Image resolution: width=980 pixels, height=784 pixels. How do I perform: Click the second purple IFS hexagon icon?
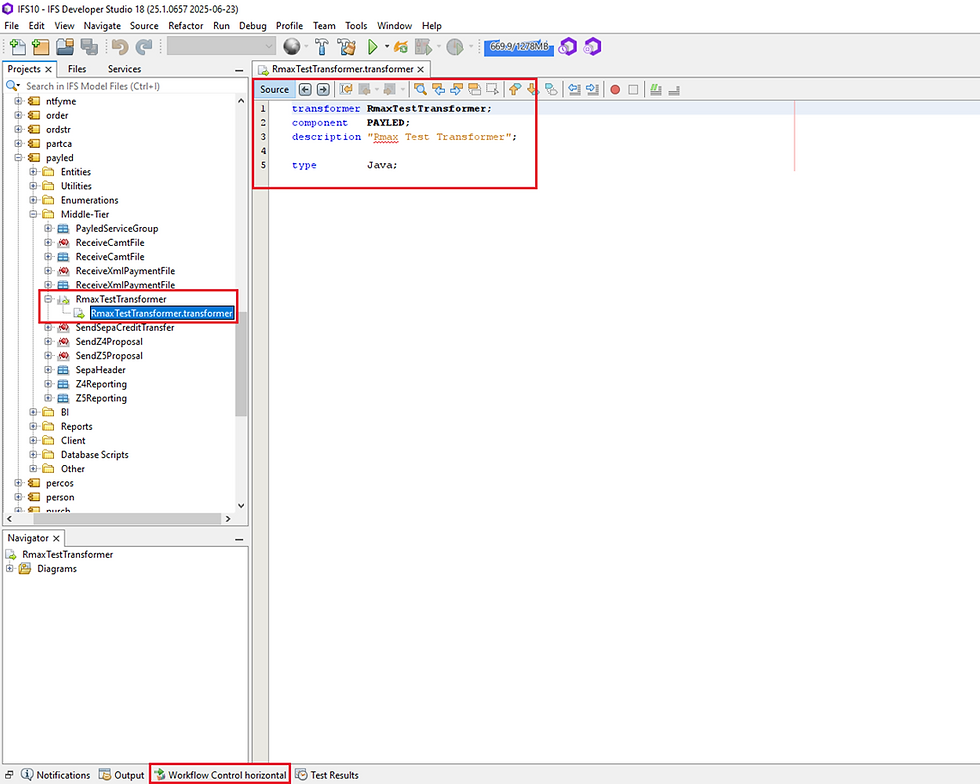tap(592, 47)
